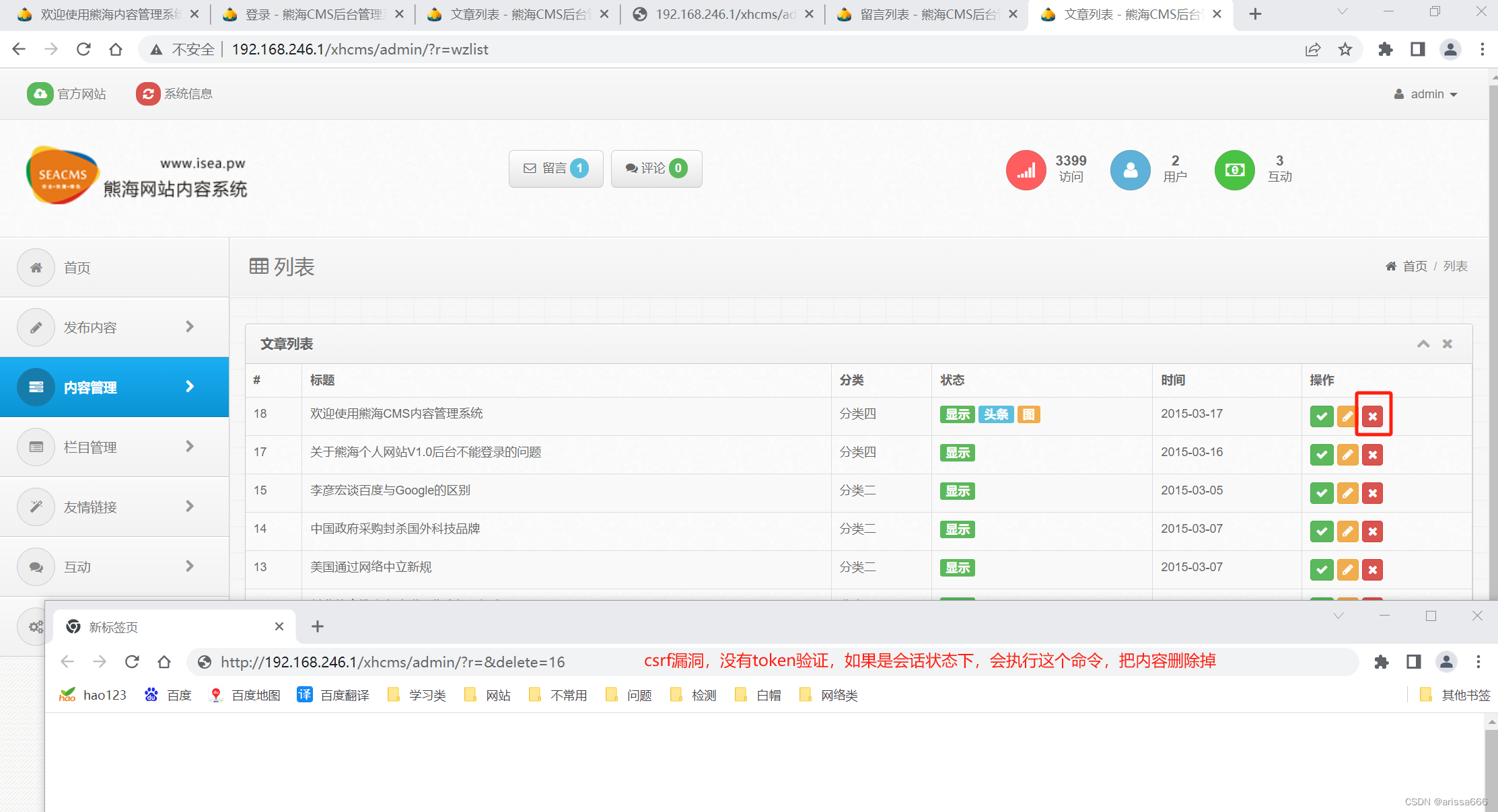Delete article 14 with the red X
The image size is (1498, 812).
[1372, 531]
